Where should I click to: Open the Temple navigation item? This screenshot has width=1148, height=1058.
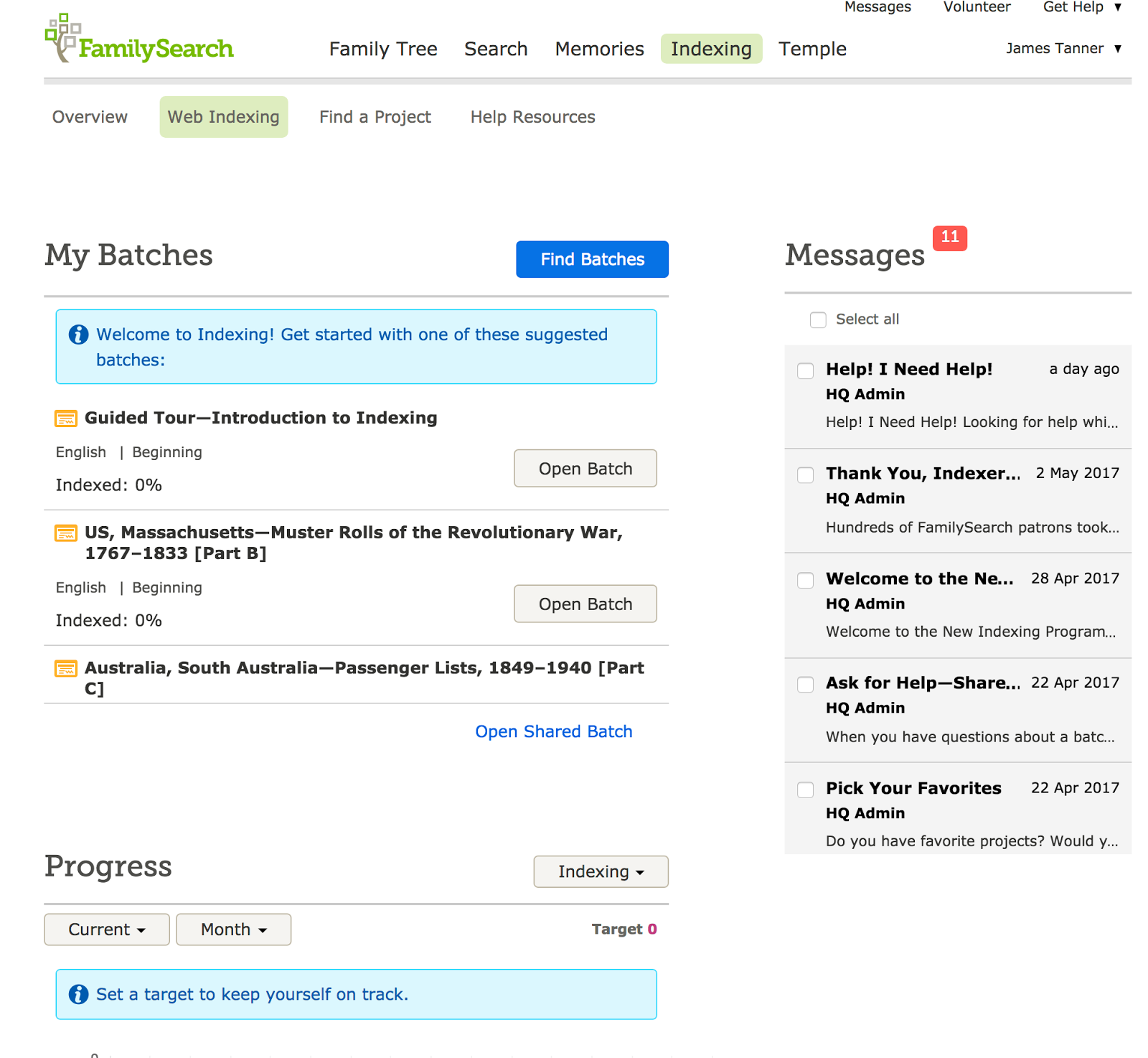pyautogui.click(x=812, y=49)
